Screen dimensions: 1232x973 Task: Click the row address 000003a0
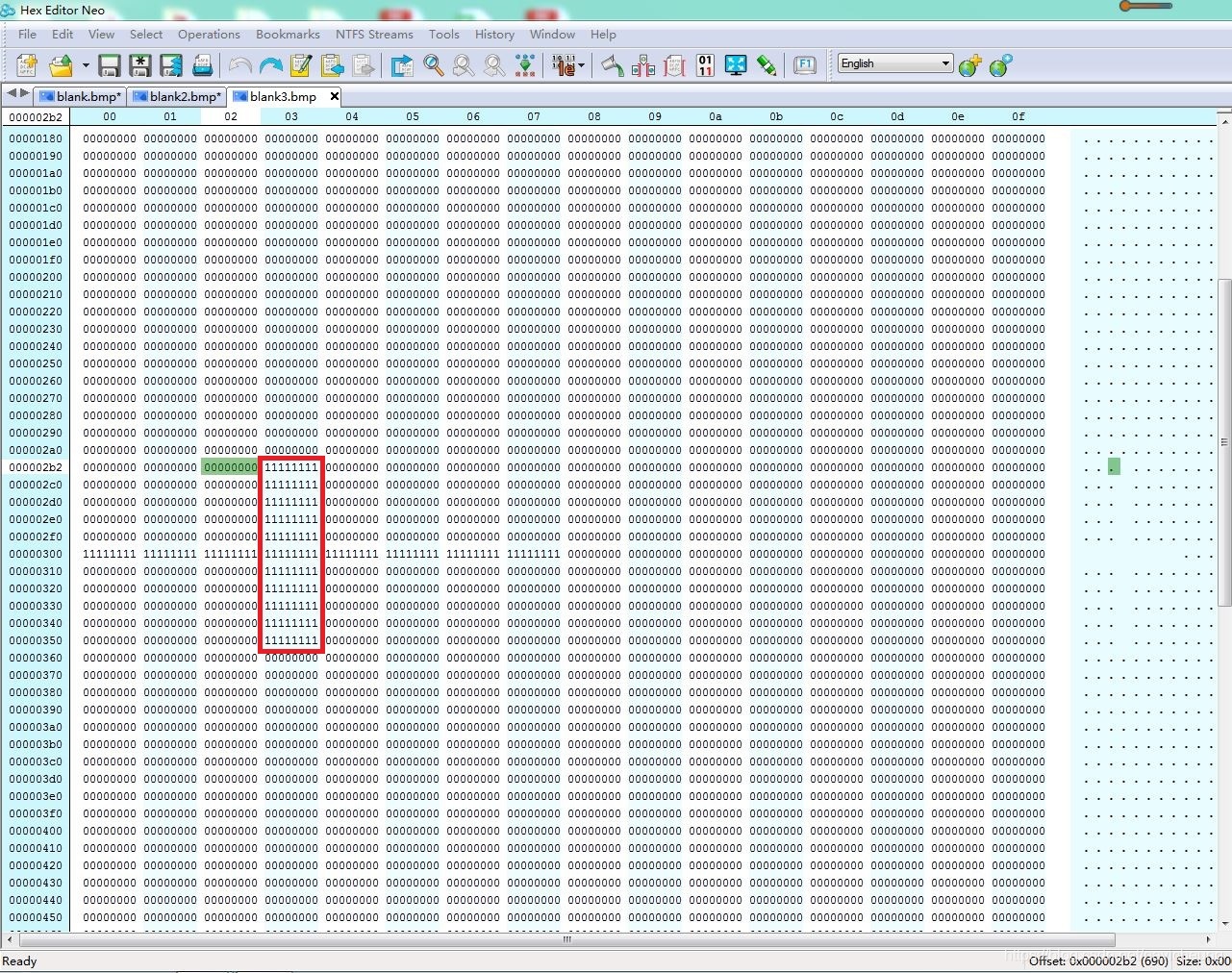(x=36, y=727)
